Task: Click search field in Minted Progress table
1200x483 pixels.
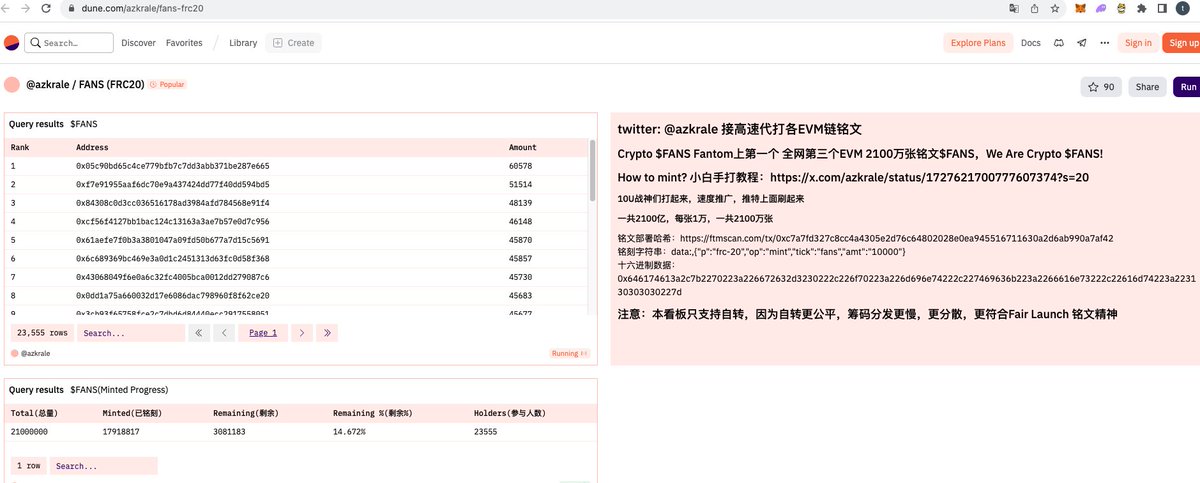Action: 103,466
